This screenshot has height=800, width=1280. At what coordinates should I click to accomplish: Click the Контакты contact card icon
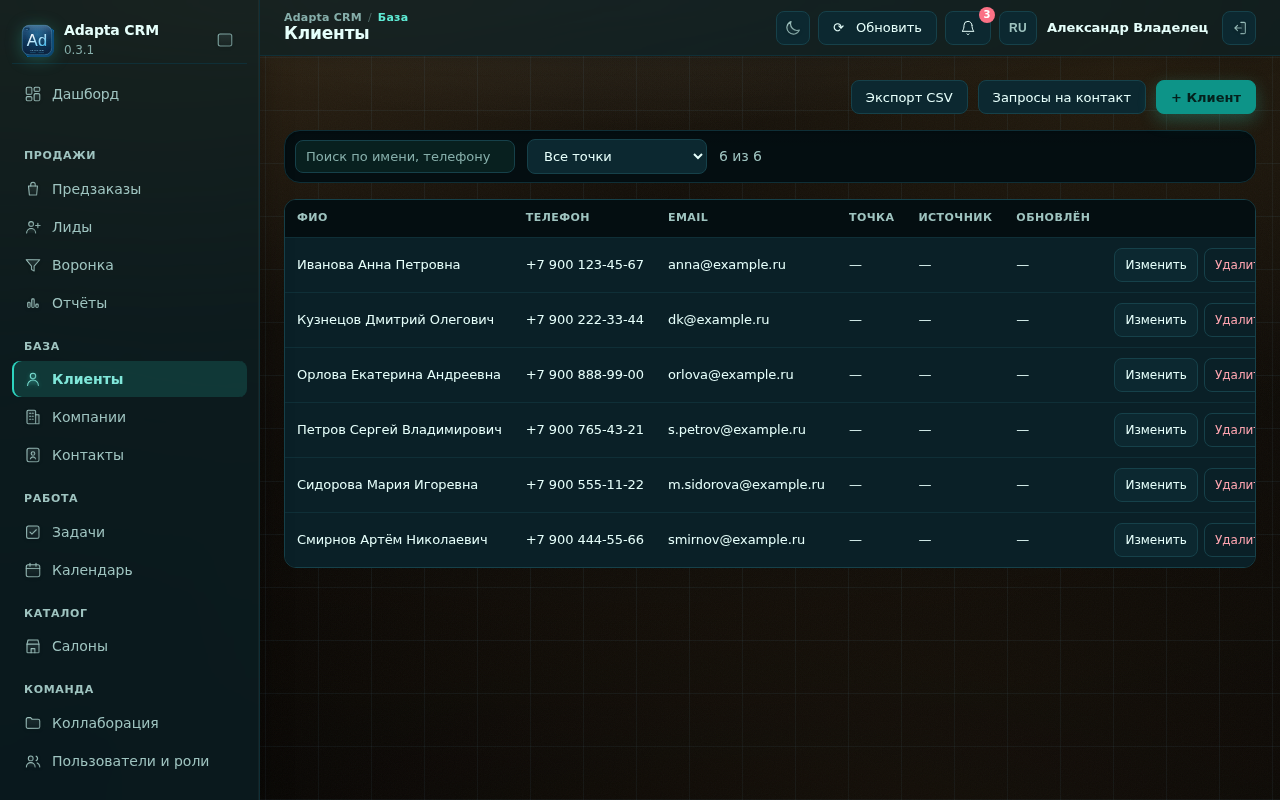point(33,455)
